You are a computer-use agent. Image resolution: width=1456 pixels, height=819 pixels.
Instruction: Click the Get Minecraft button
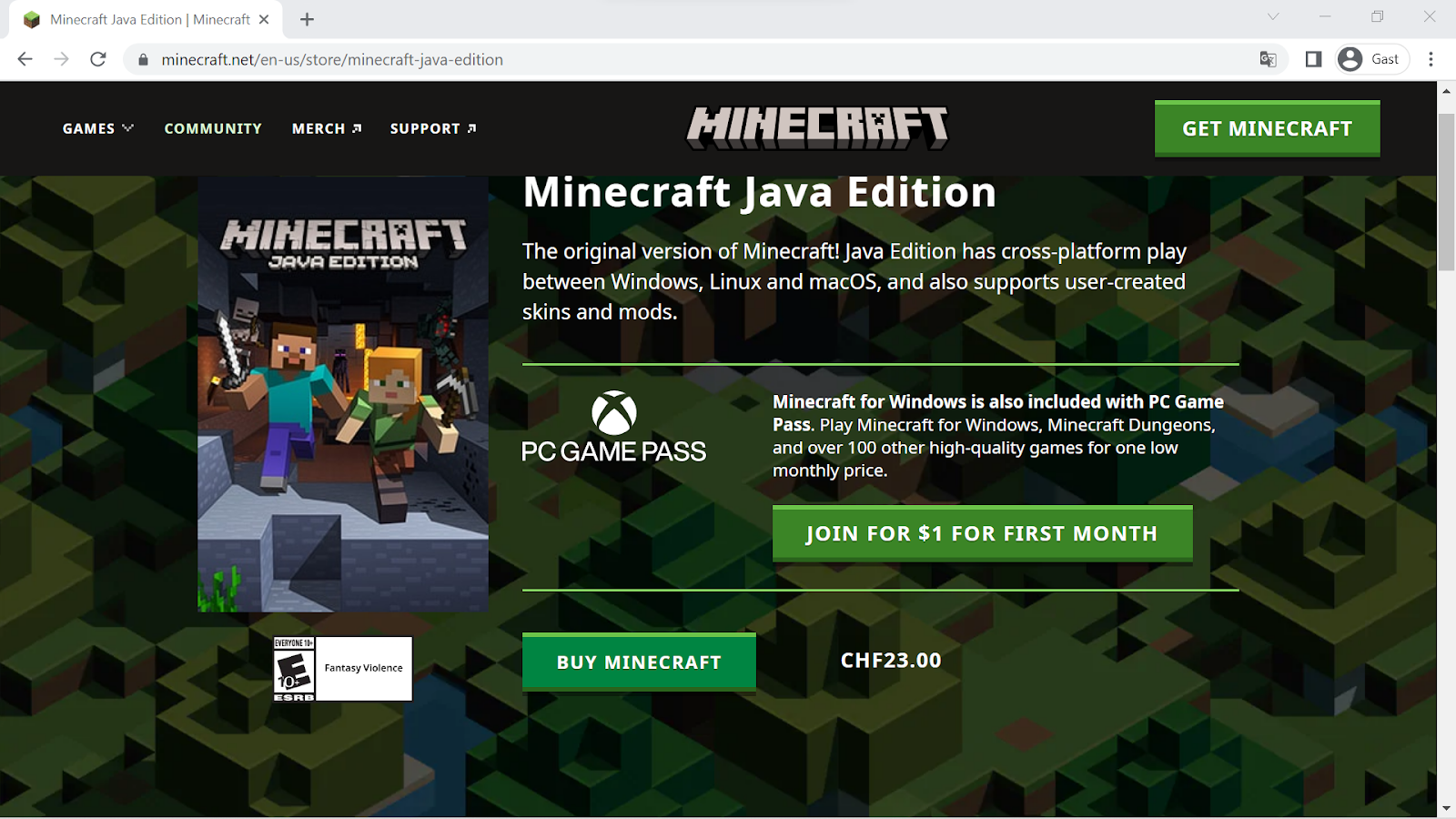(1267, 128)
